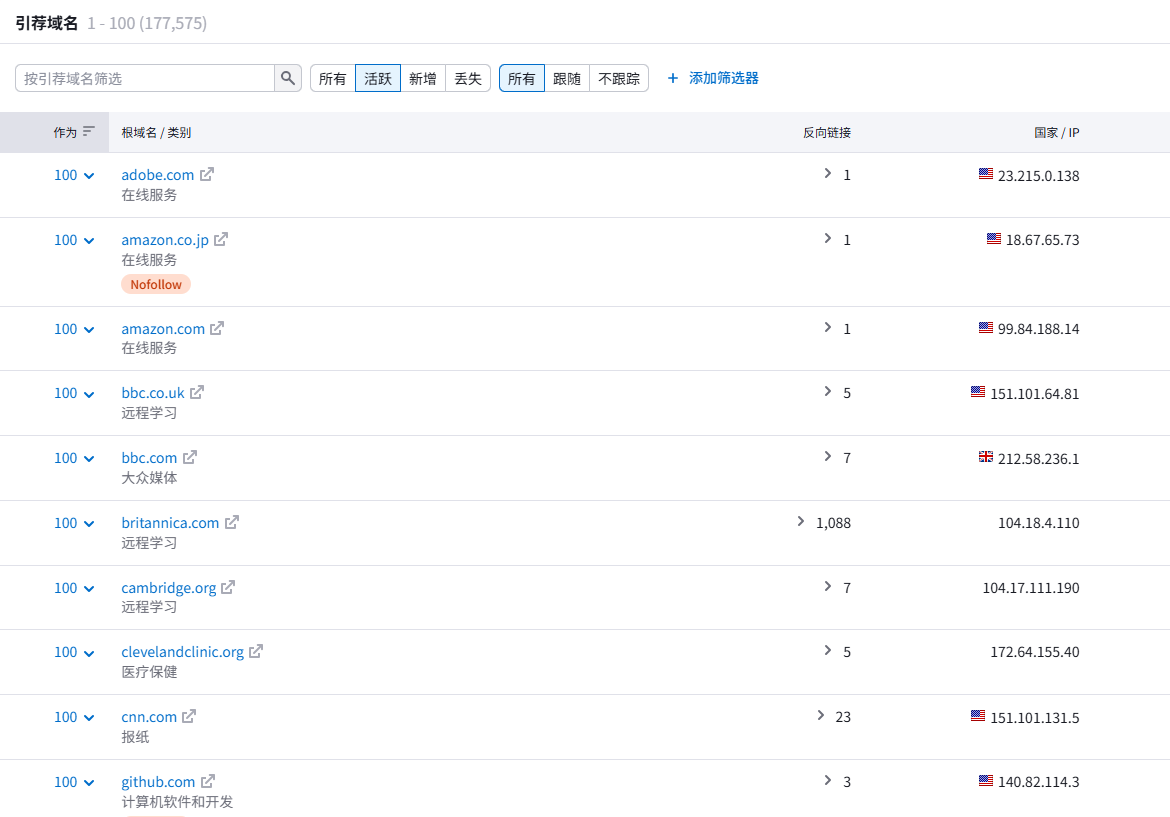Viewport: 1170px width, 817px height.
Task: Focus the 按引荐域名筛选 search field
Action: pyautogui.click(x=145, y=78)
